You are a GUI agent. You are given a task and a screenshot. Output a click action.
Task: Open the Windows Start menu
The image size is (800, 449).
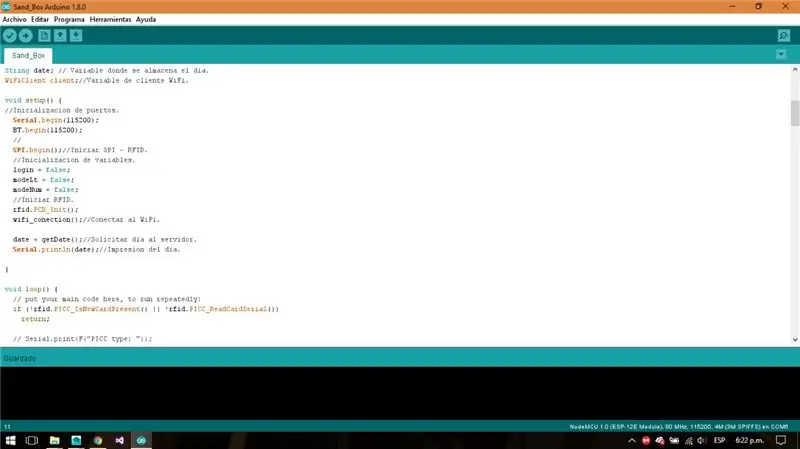click(x=10, y=440)
